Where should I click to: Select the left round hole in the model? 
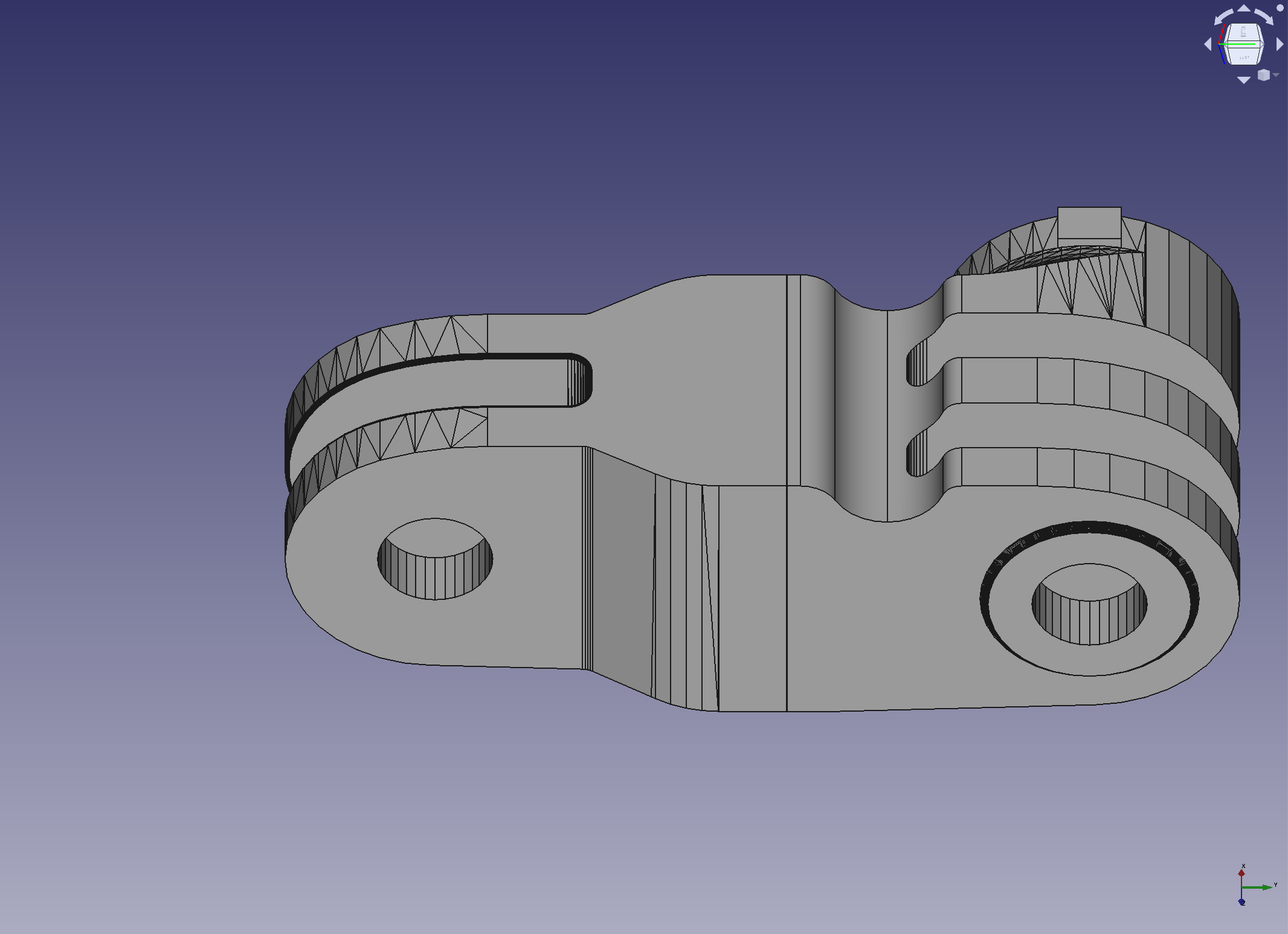(x=435, y=559)
